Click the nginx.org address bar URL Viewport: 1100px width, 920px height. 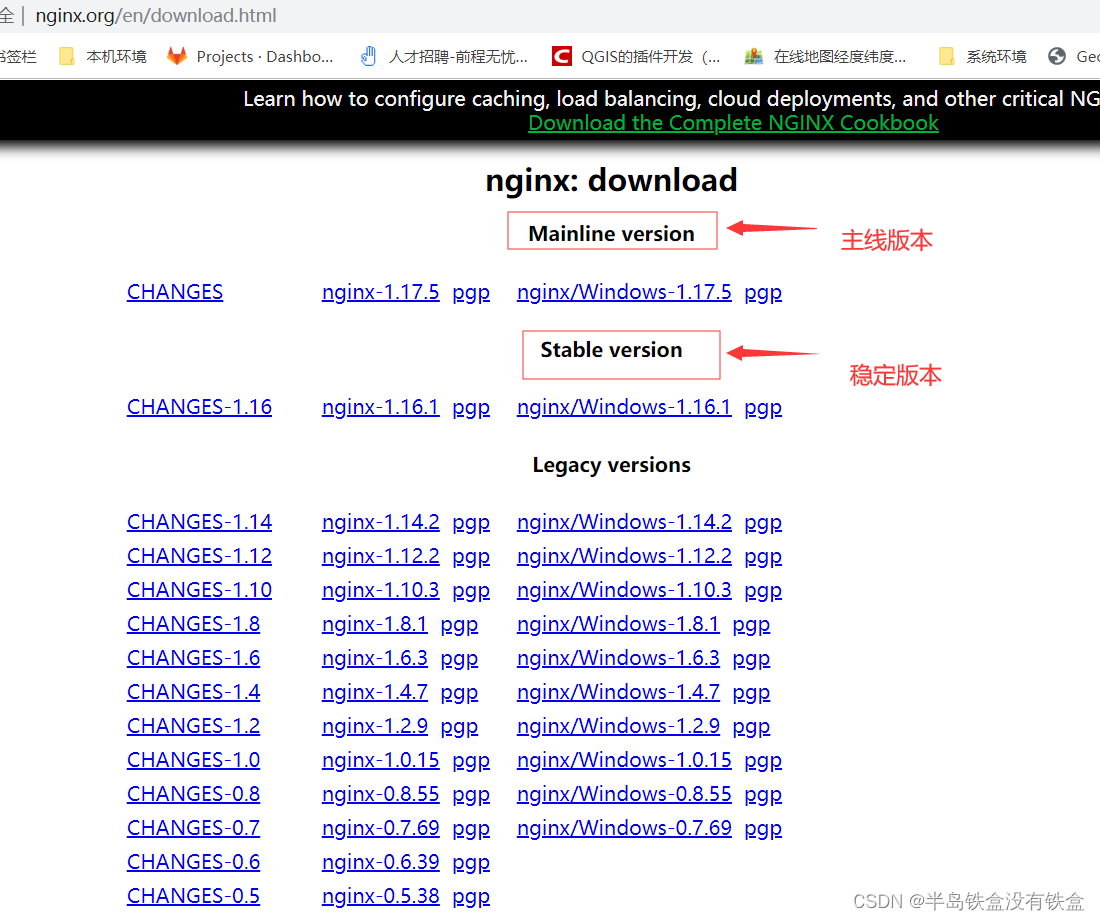[156, 15]
